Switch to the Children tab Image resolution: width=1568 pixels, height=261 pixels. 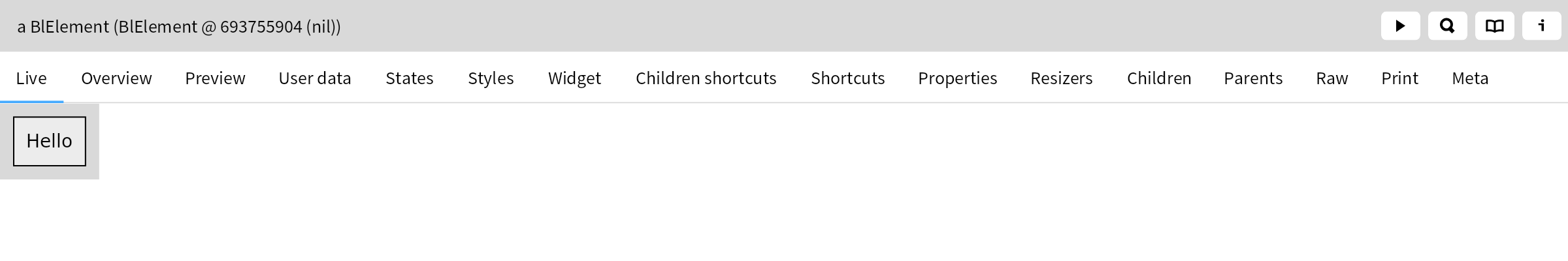pos(1159,78)
